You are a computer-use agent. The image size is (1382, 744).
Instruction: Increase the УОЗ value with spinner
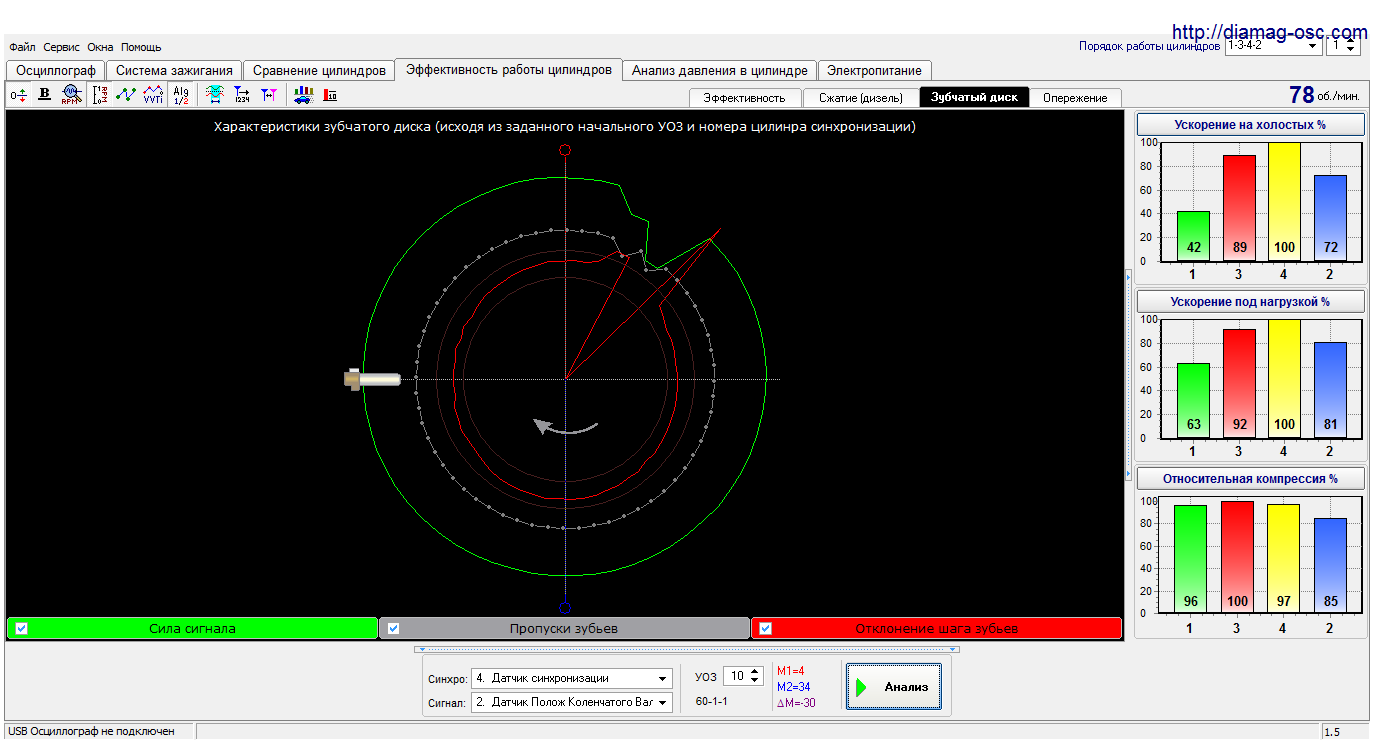tap(756, 672)
